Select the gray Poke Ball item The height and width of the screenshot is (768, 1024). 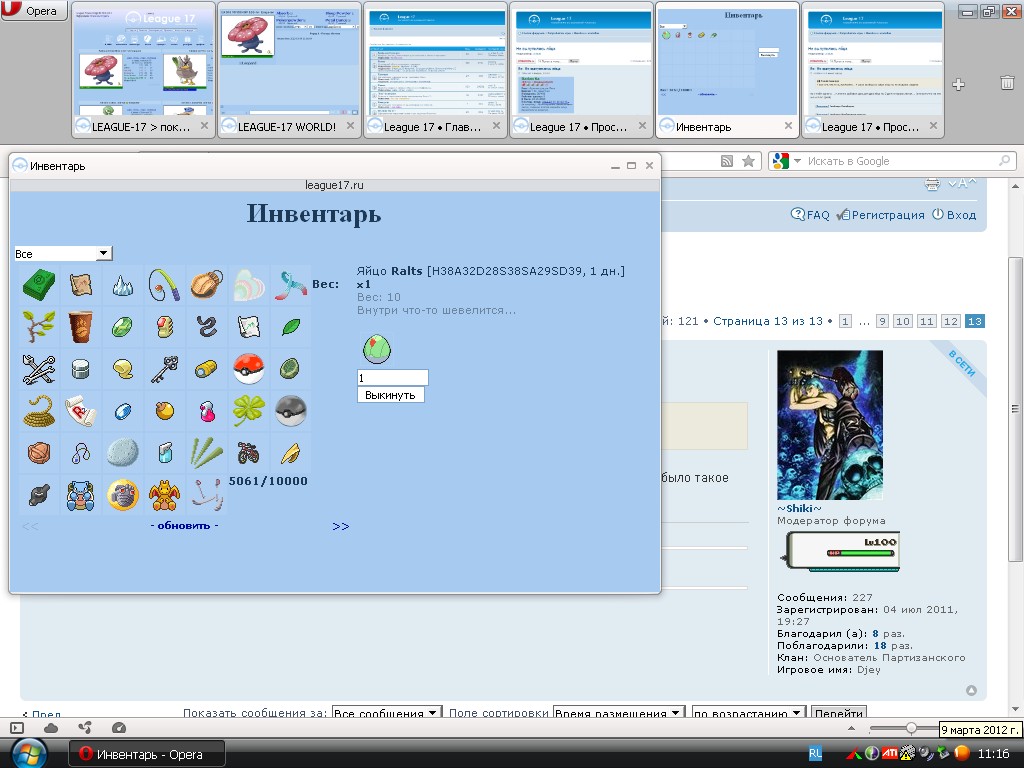point(291,411)
